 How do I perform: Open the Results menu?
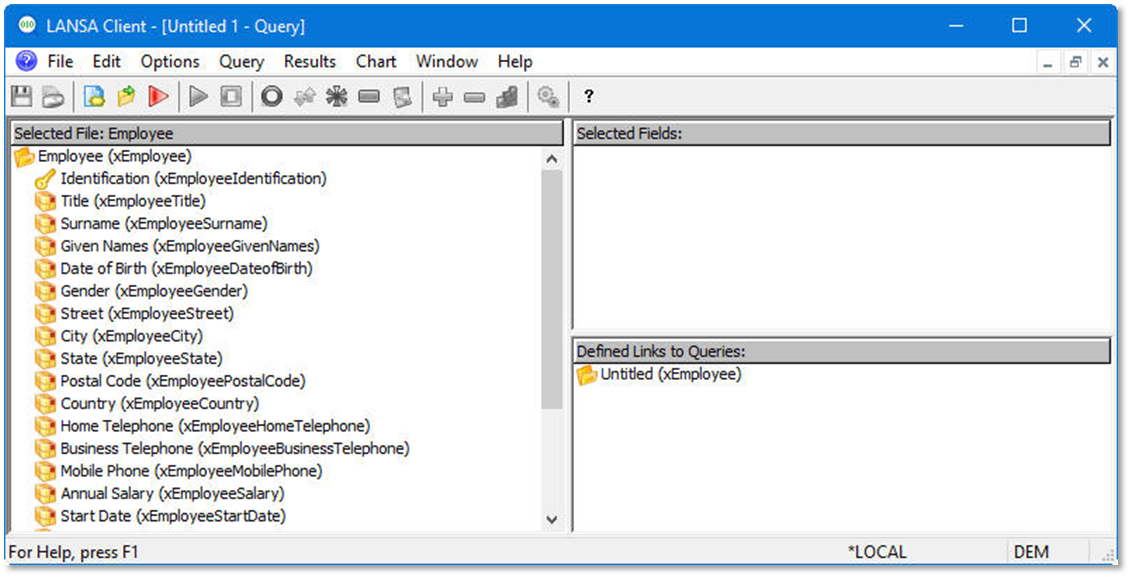[310, 62]
